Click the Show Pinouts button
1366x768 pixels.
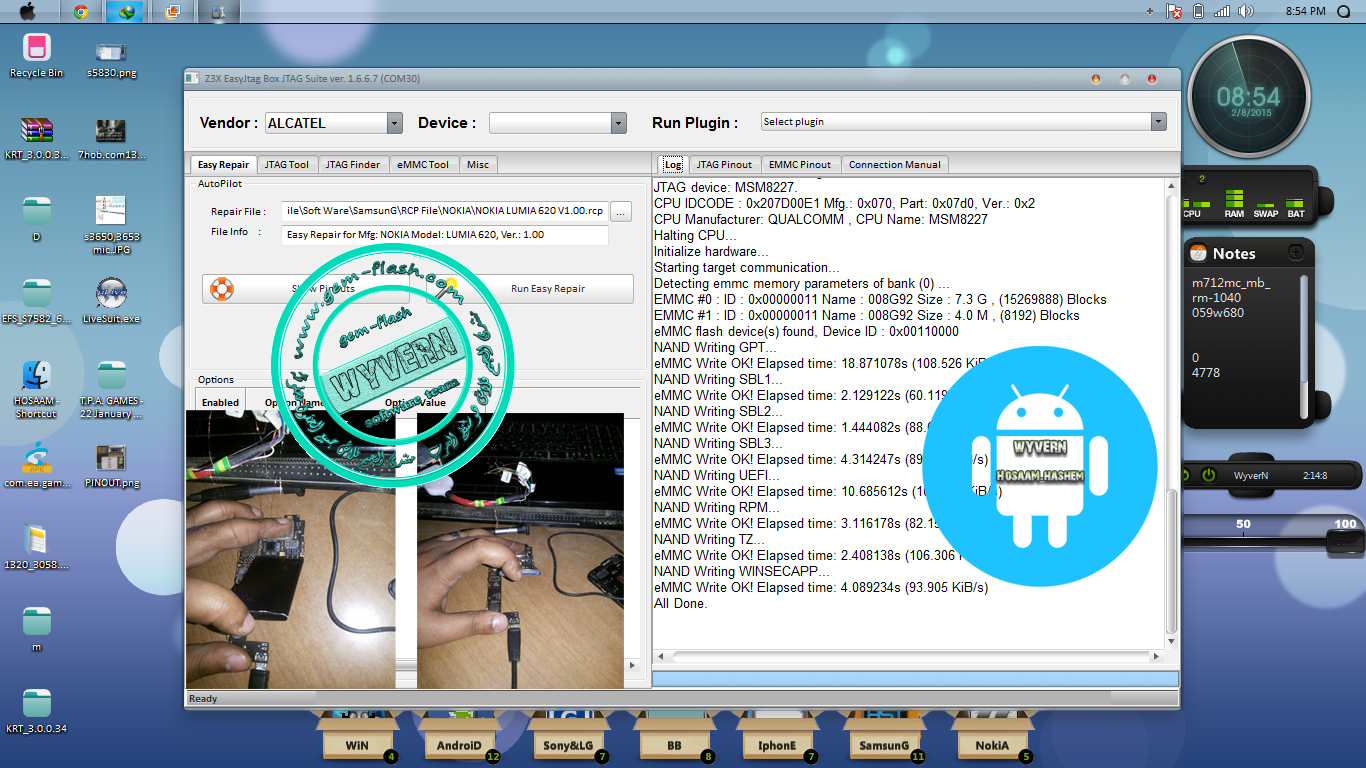308,288
